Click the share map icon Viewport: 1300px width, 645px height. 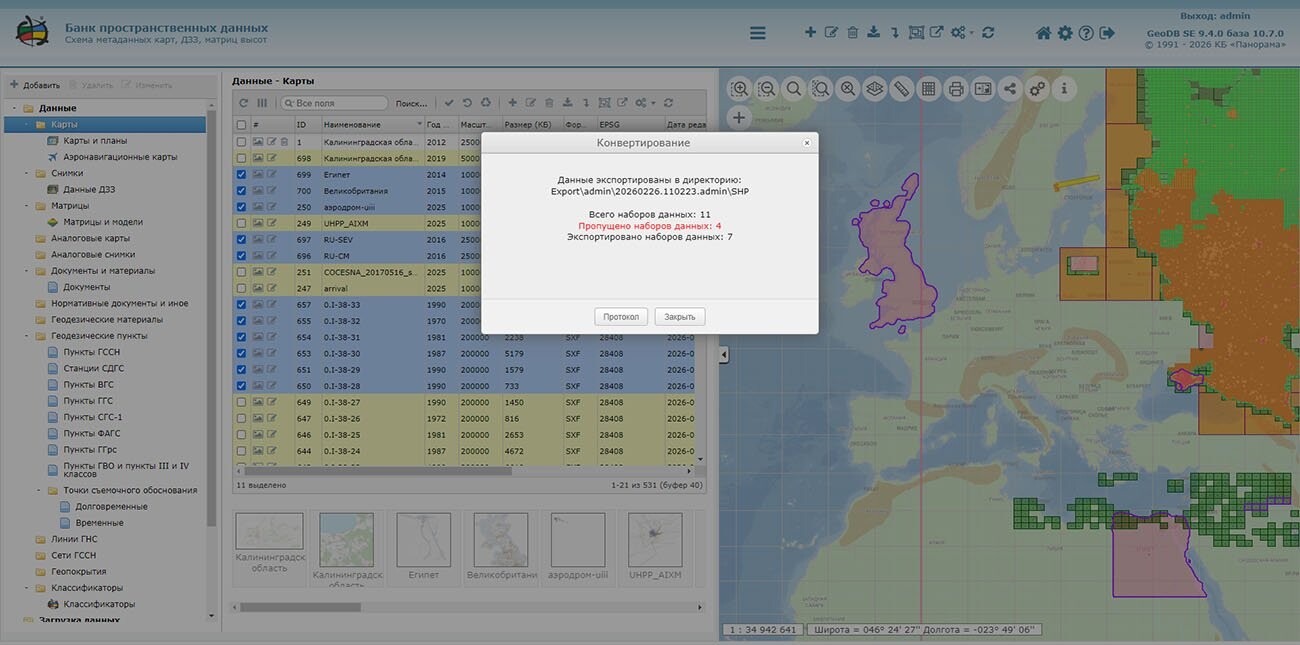(x=1009, y=89)
